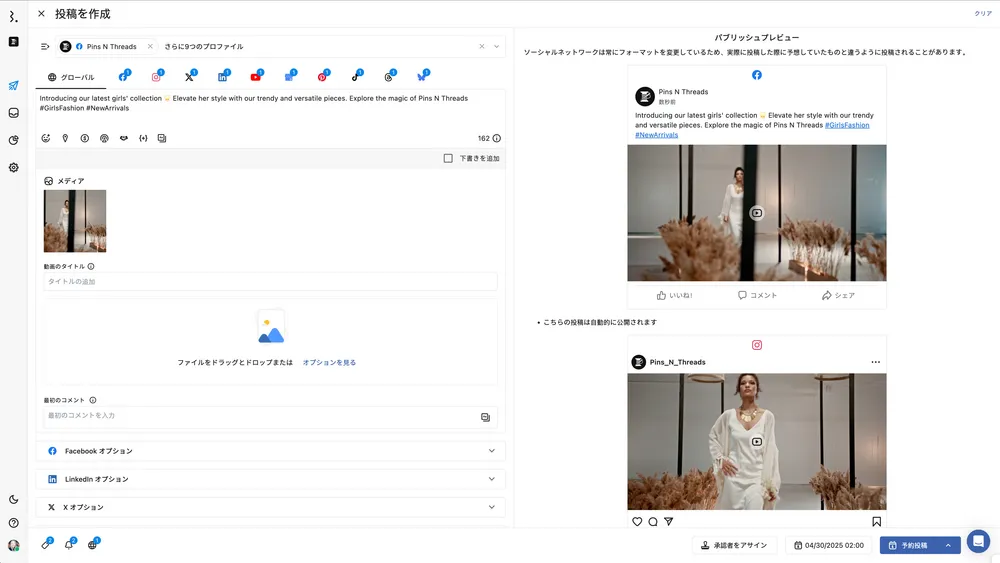Switch to the LinkedIn network tab
The image size is (1000, 563).
coord(223,77)
